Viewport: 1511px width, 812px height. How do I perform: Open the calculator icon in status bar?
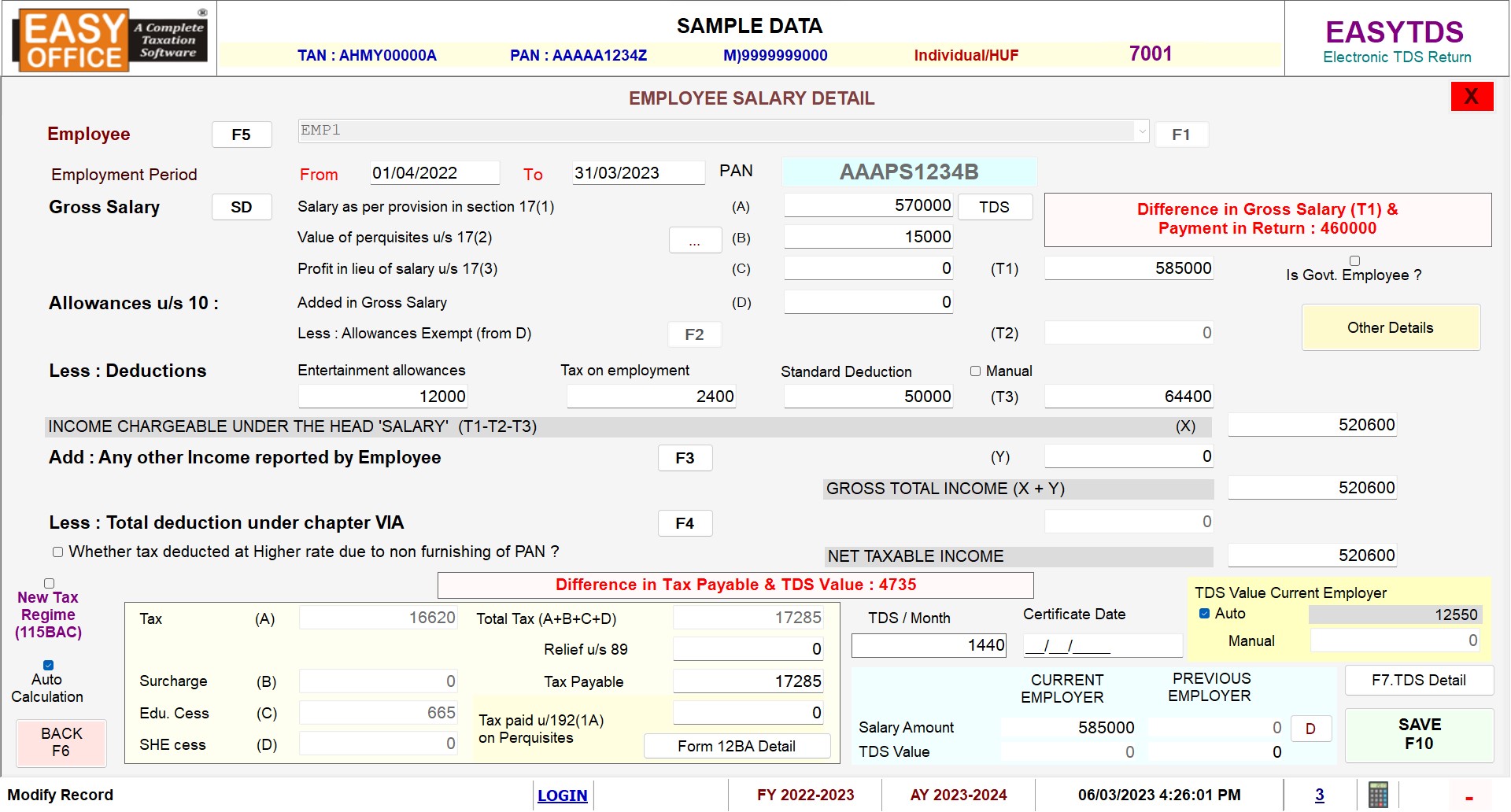tap(1378, 795)
